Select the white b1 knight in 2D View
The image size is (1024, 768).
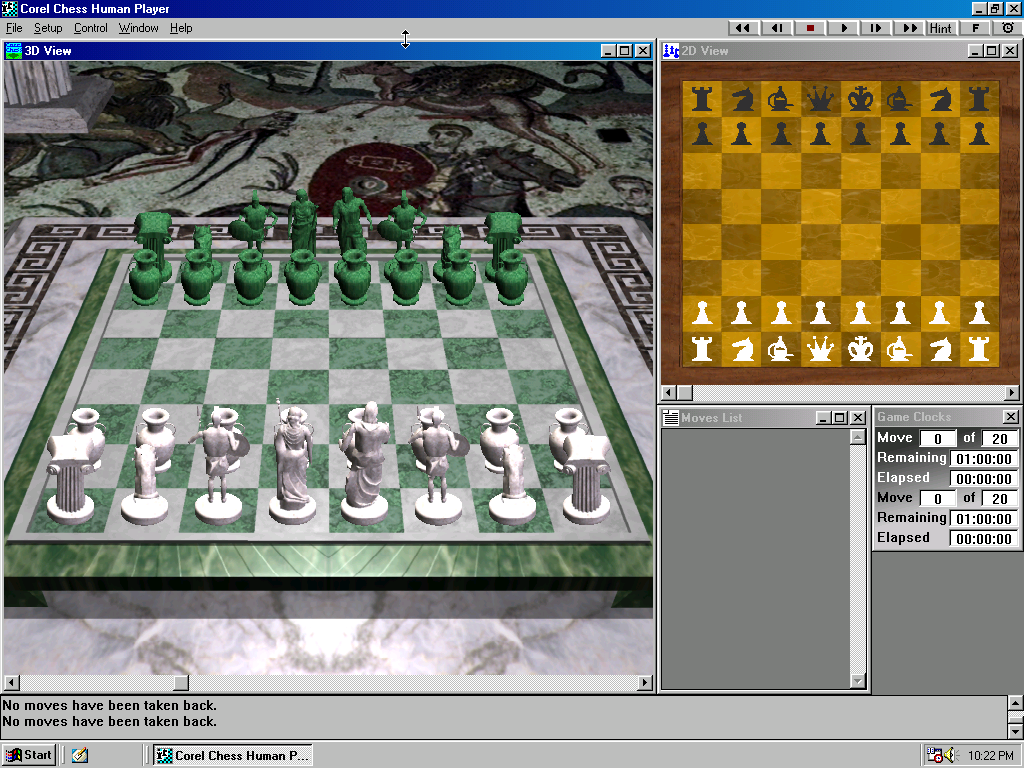pos(741,349)
